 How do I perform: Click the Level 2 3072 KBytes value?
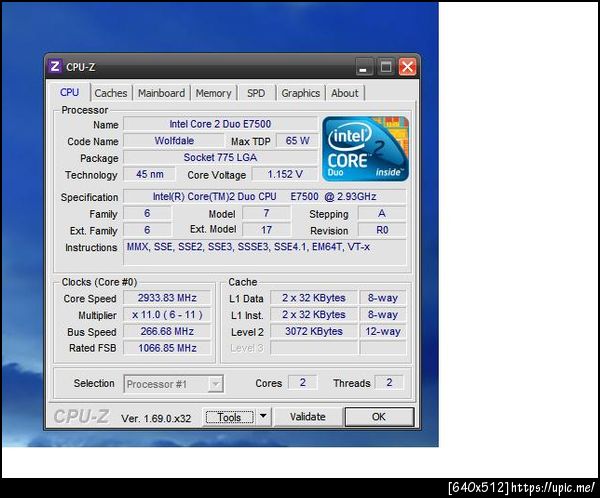pos(314,331)
